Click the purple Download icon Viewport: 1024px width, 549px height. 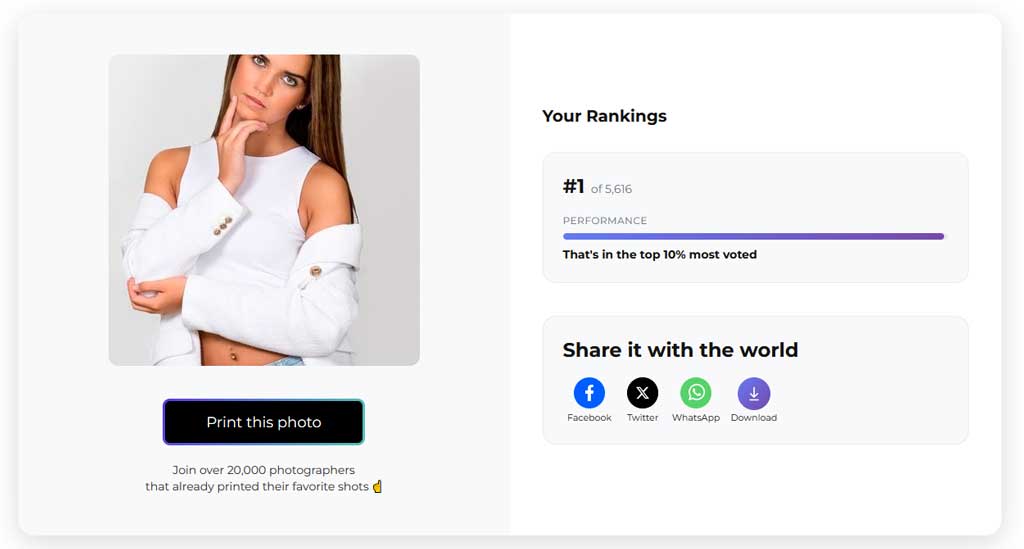coord(753,393)
